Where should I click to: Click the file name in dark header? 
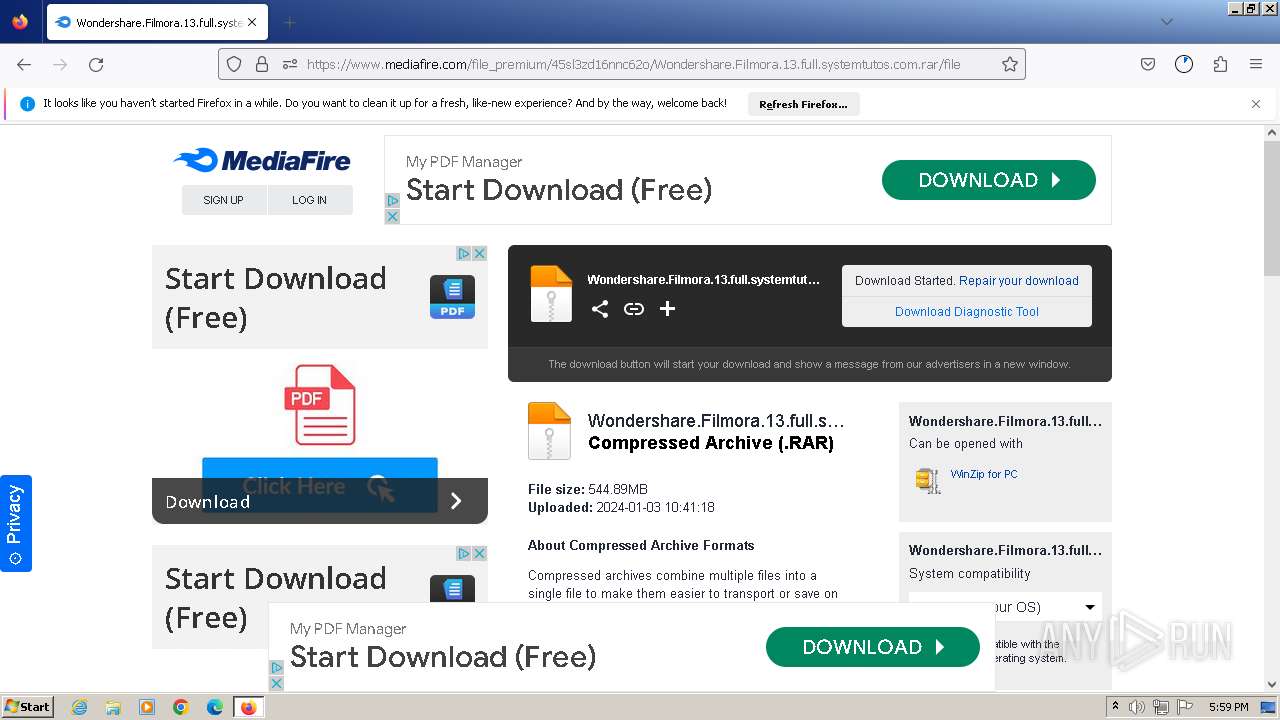coord(703,280)
